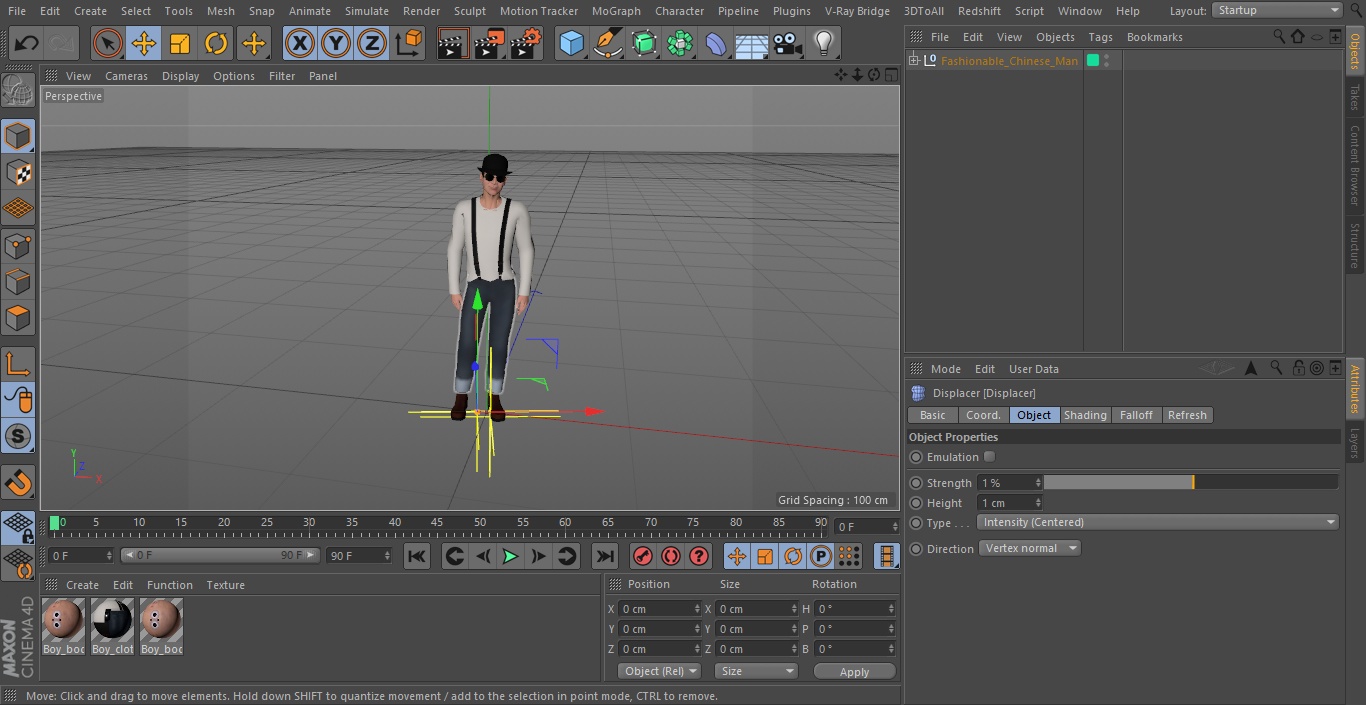Toggle X axis lock
1366x705 pixels.
pos(299,44)
